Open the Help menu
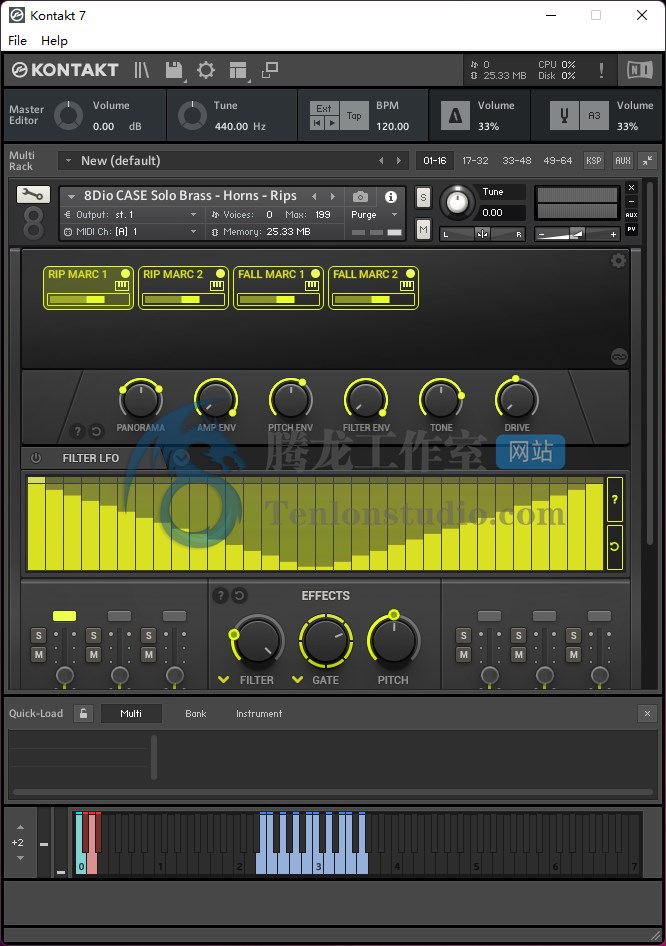Image resolution: width=666 pixels, height=946 pixels. point(54,40)
